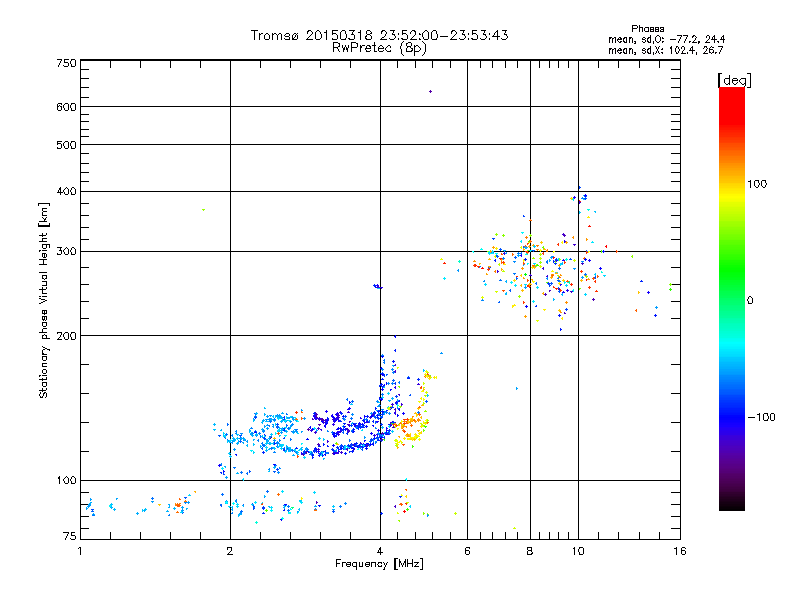Click the '200' height tick label
800x600 pixels.
tap(66, 336)
